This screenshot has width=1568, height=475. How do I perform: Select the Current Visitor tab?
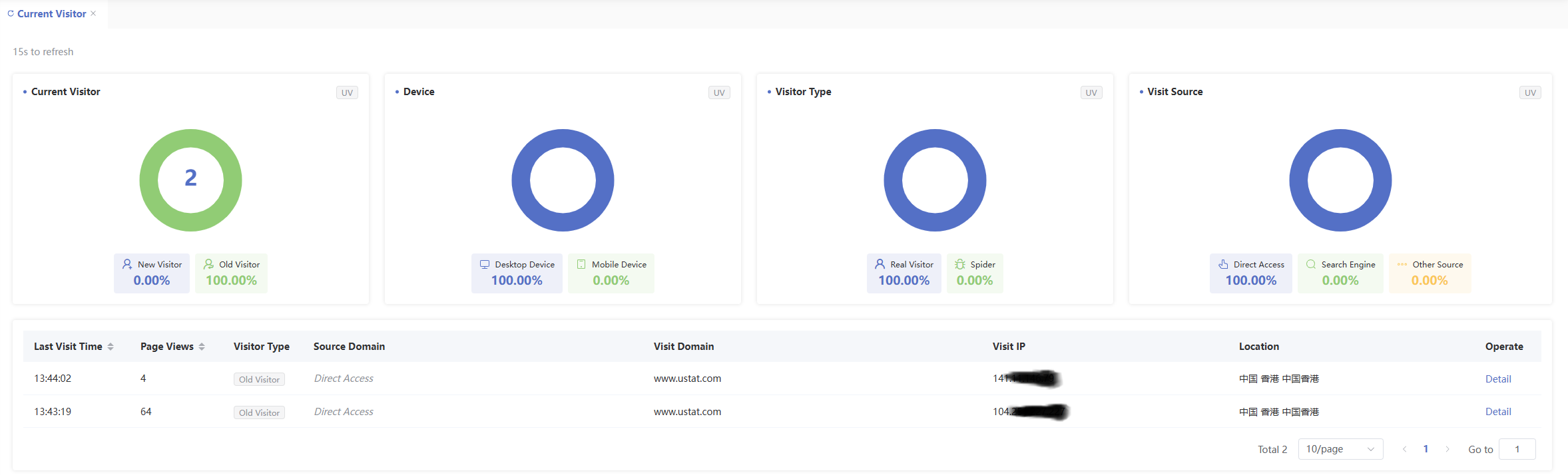click(x=51, y=14)
